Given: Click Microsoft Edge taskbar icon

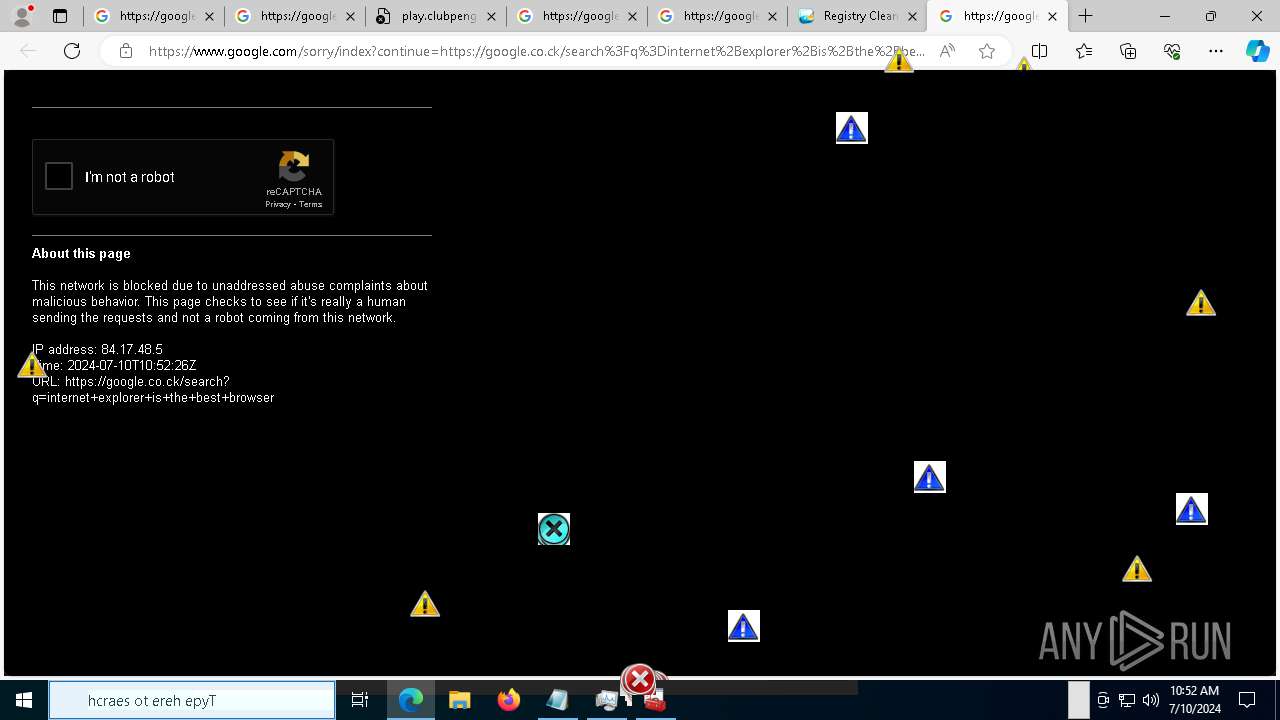Looking at the screenshot, I should pos(411,700).
